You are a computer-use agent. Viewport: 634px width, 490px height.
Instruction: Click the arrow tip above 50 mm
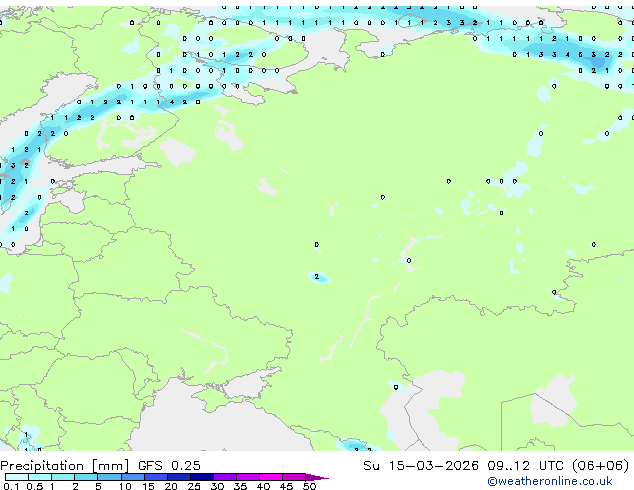click(317, 477)
